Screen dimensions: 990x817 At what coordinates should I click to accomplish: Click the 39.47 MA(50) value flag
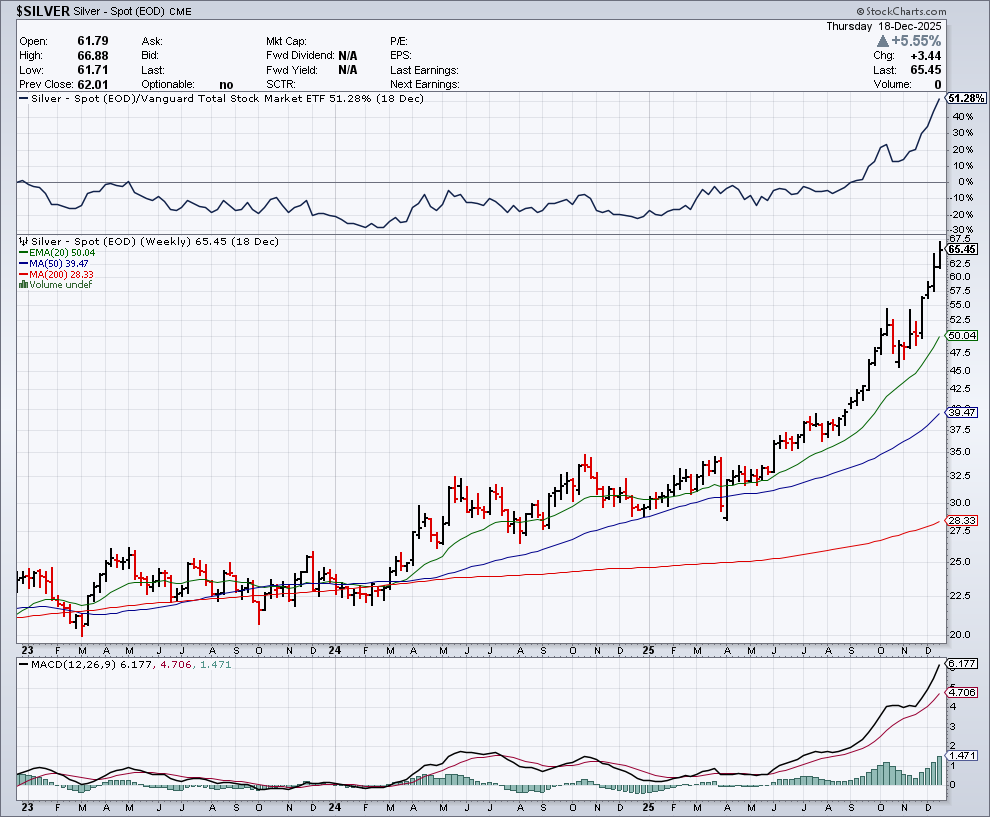pyautogui.click(x=962, y=412)
